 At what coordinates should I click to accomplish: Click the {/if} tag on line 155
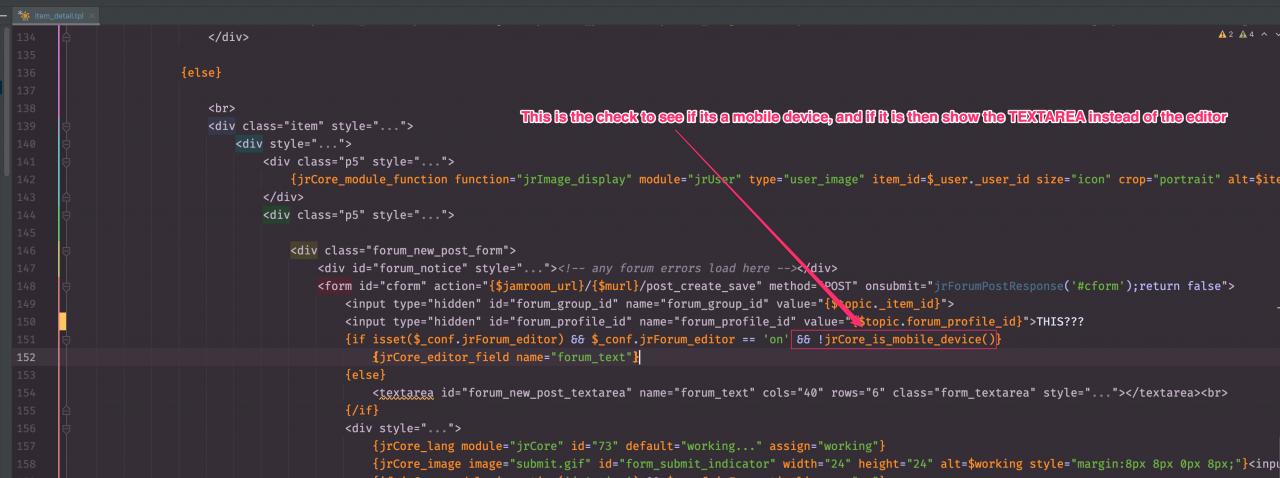[x=362, y=411]
